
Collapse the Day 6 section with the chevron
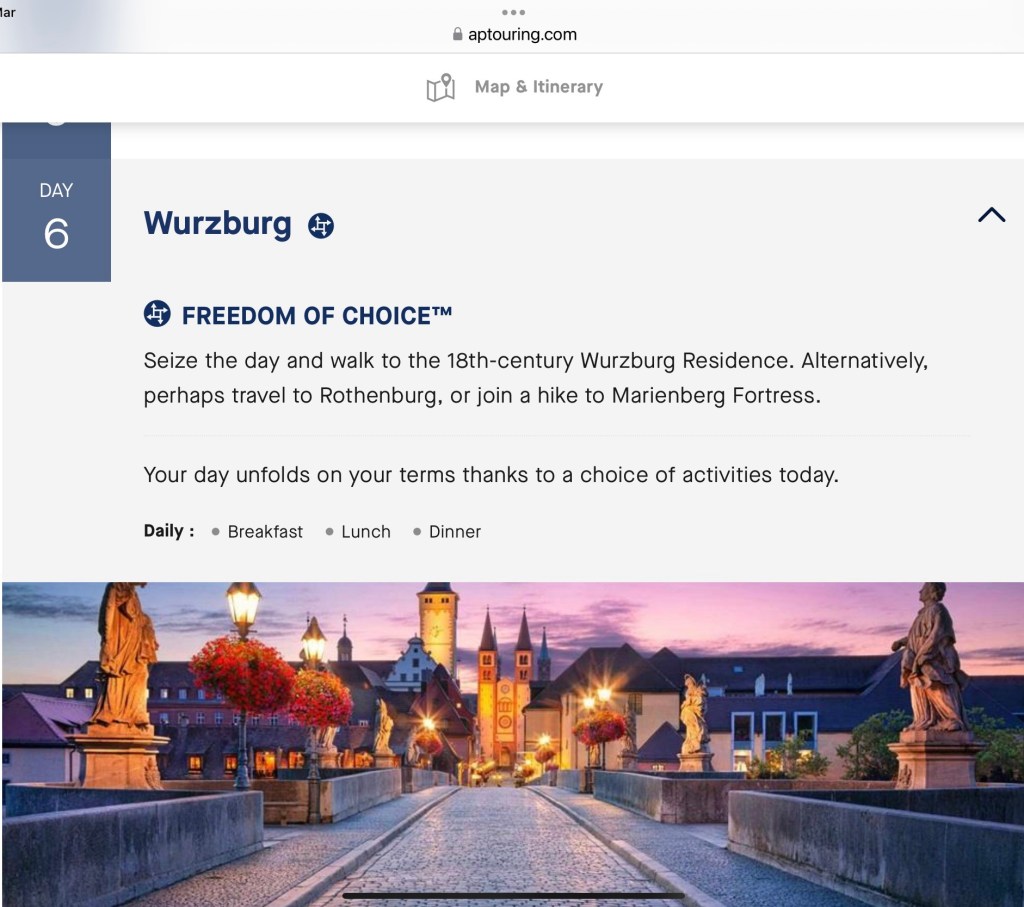click(x=991, y=215)
